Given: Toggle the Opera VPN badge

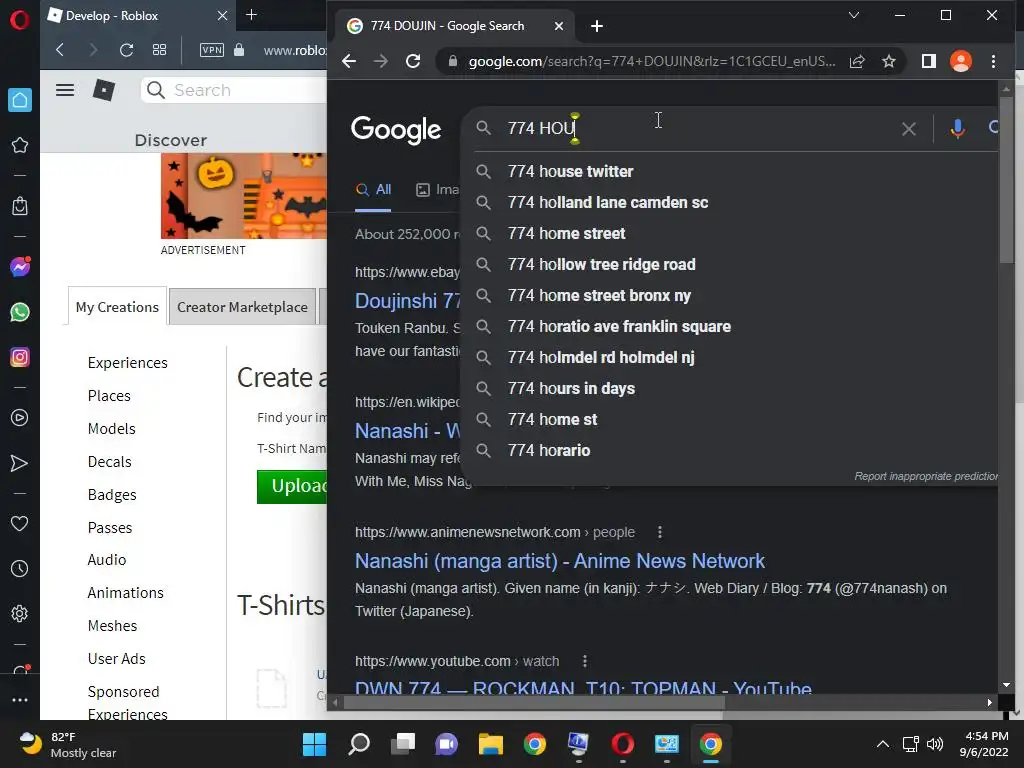Looking at the screenshot, I should [212, 50].
